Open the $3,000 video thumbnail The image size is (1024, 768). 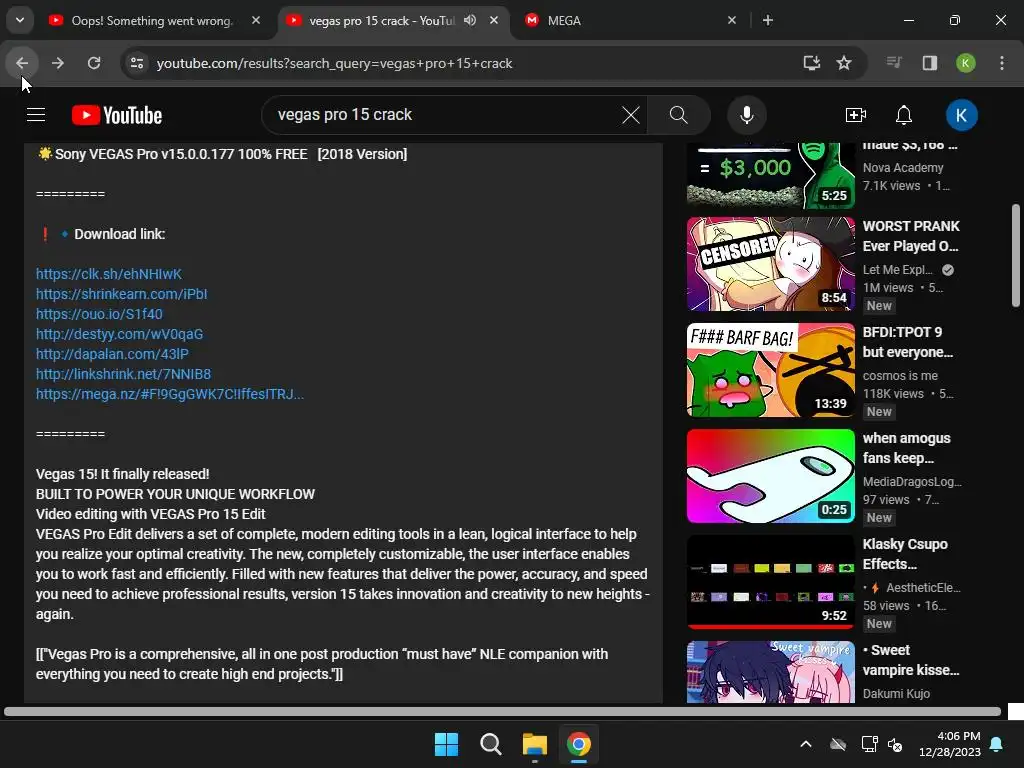(771, 176)
